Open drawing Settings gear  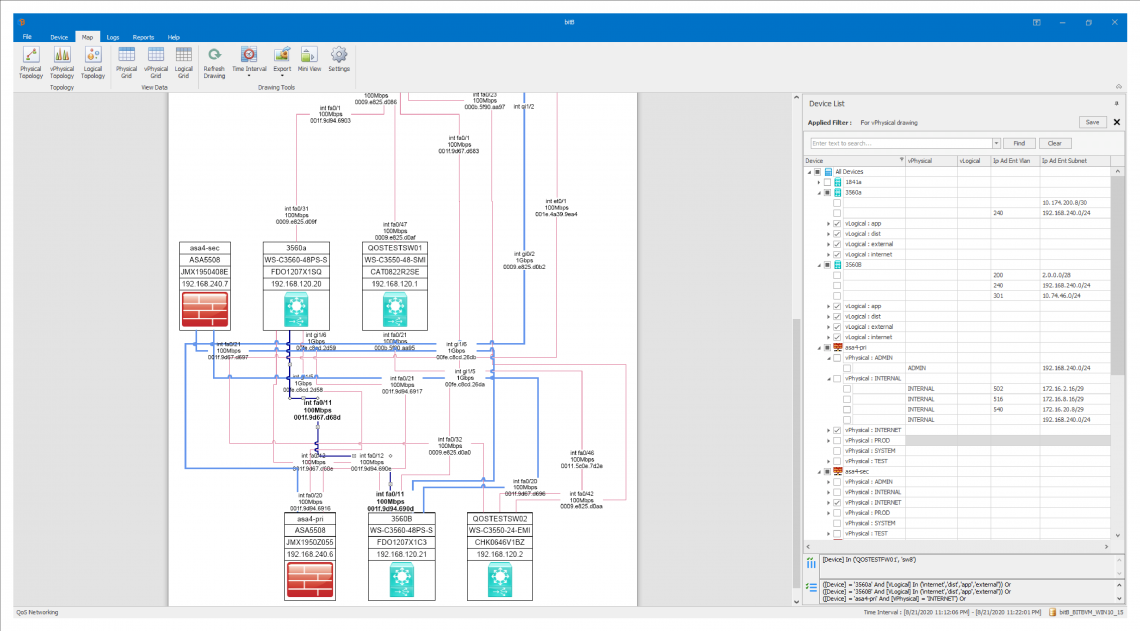[x=339, y=55]
